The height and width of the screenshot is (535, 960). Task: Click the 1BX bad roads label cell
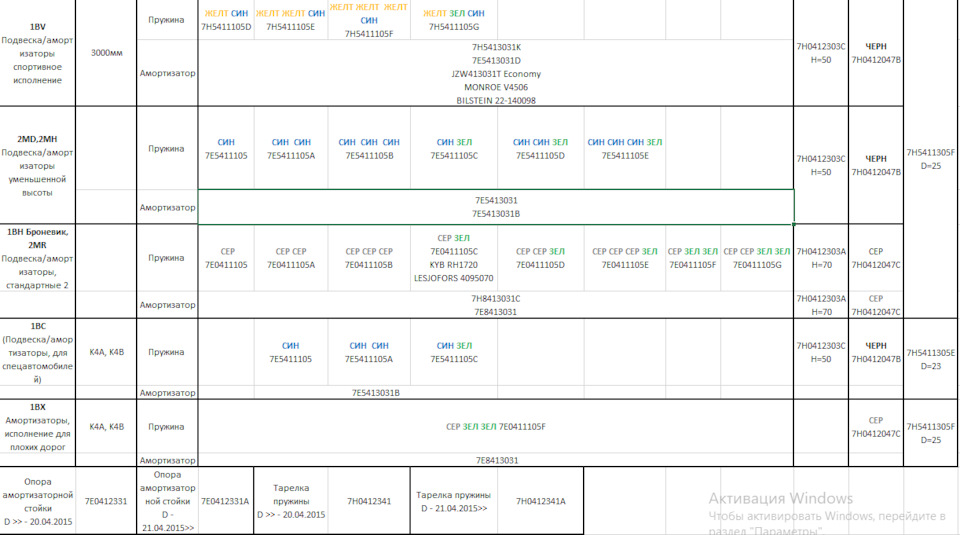coord(37,427)
